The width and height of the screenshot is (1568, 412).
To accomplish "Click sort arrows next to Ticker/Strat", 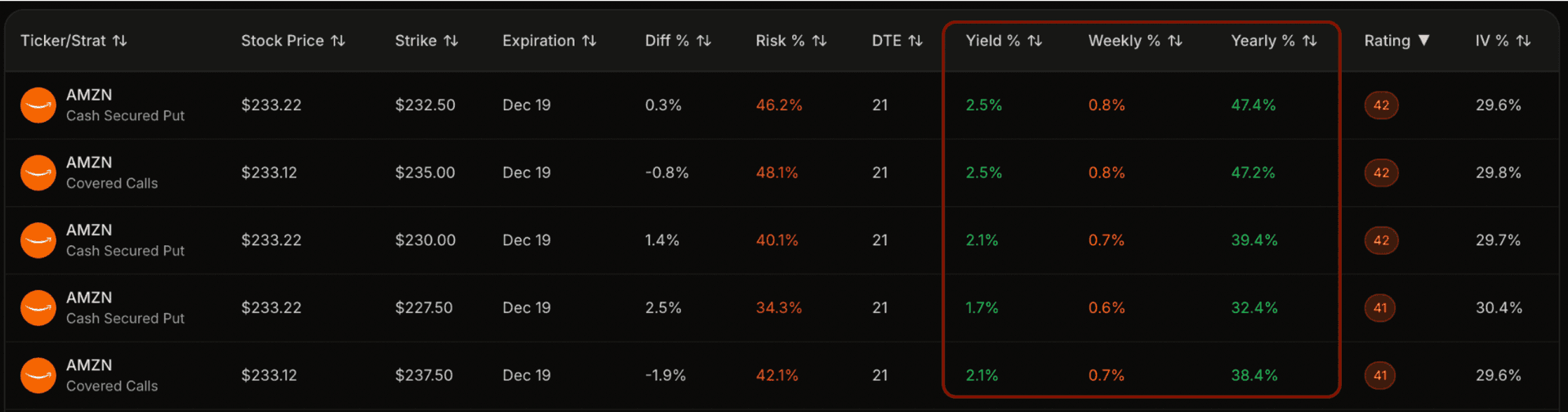I will (x=120, y=41).
